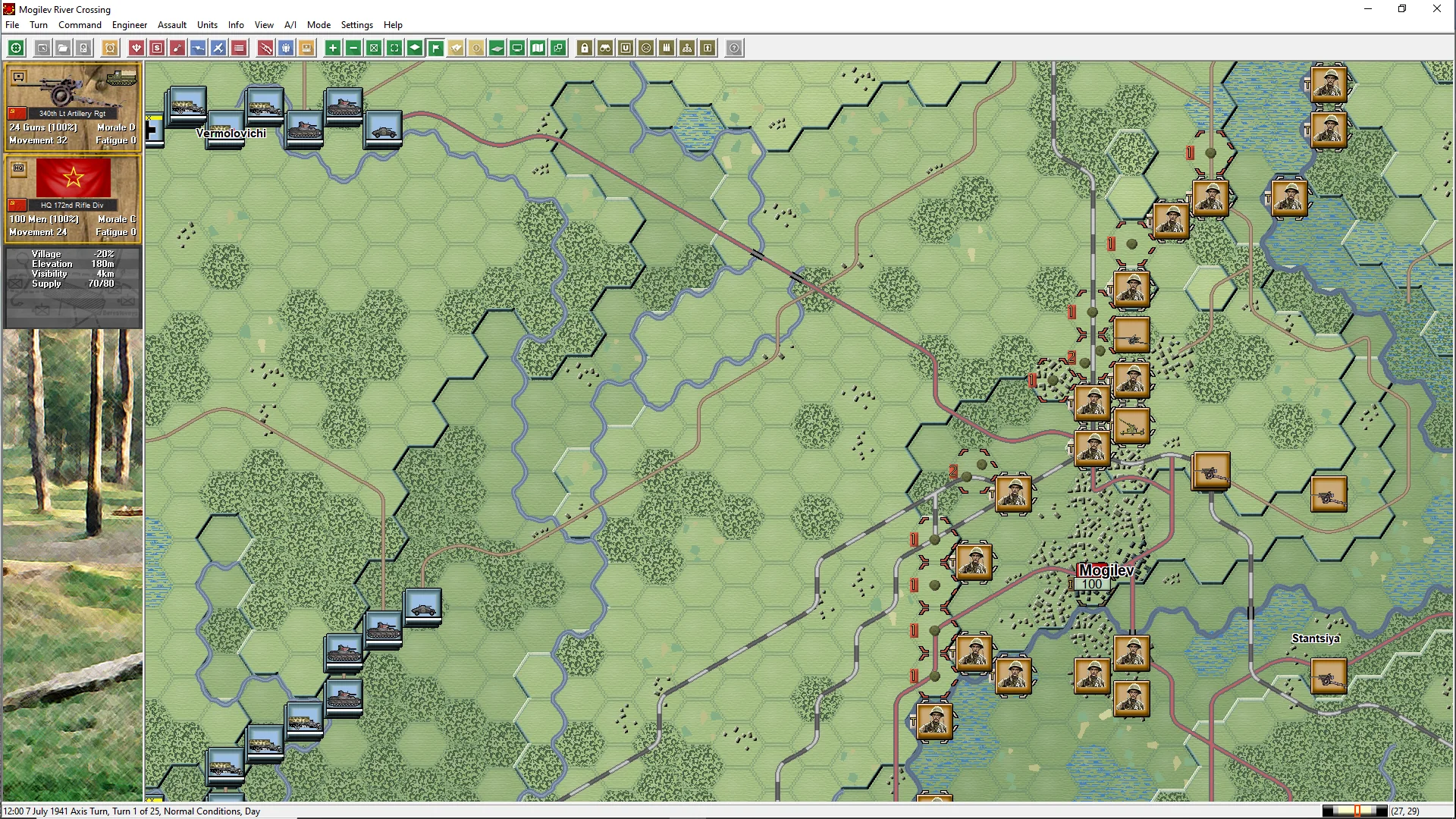Click the open folder toolbar icon
This screenshot has width=1456, height=819.
[63, 49]
